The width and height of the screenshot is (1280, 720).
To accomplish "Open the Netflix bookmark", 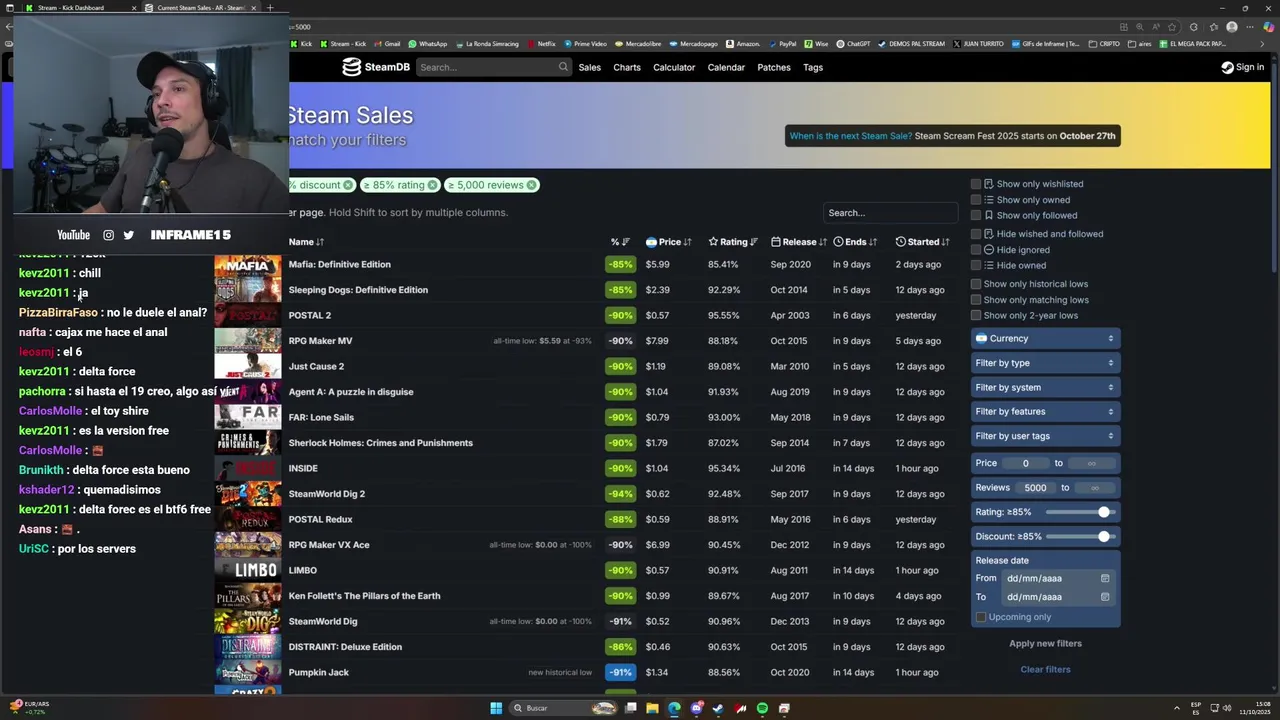I will coord(540,44).
